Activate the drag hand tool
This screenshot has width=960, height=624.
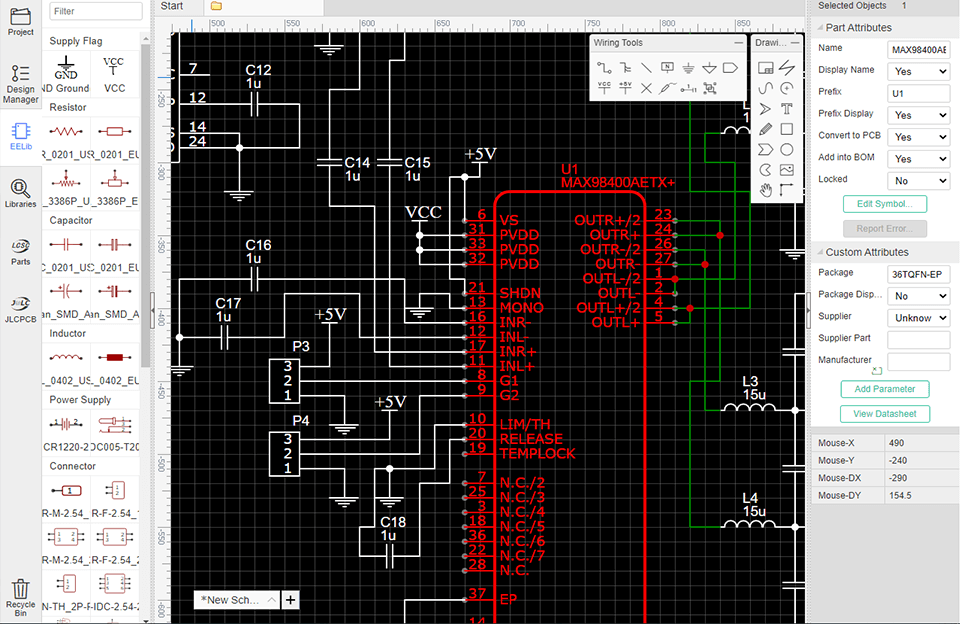766,190
